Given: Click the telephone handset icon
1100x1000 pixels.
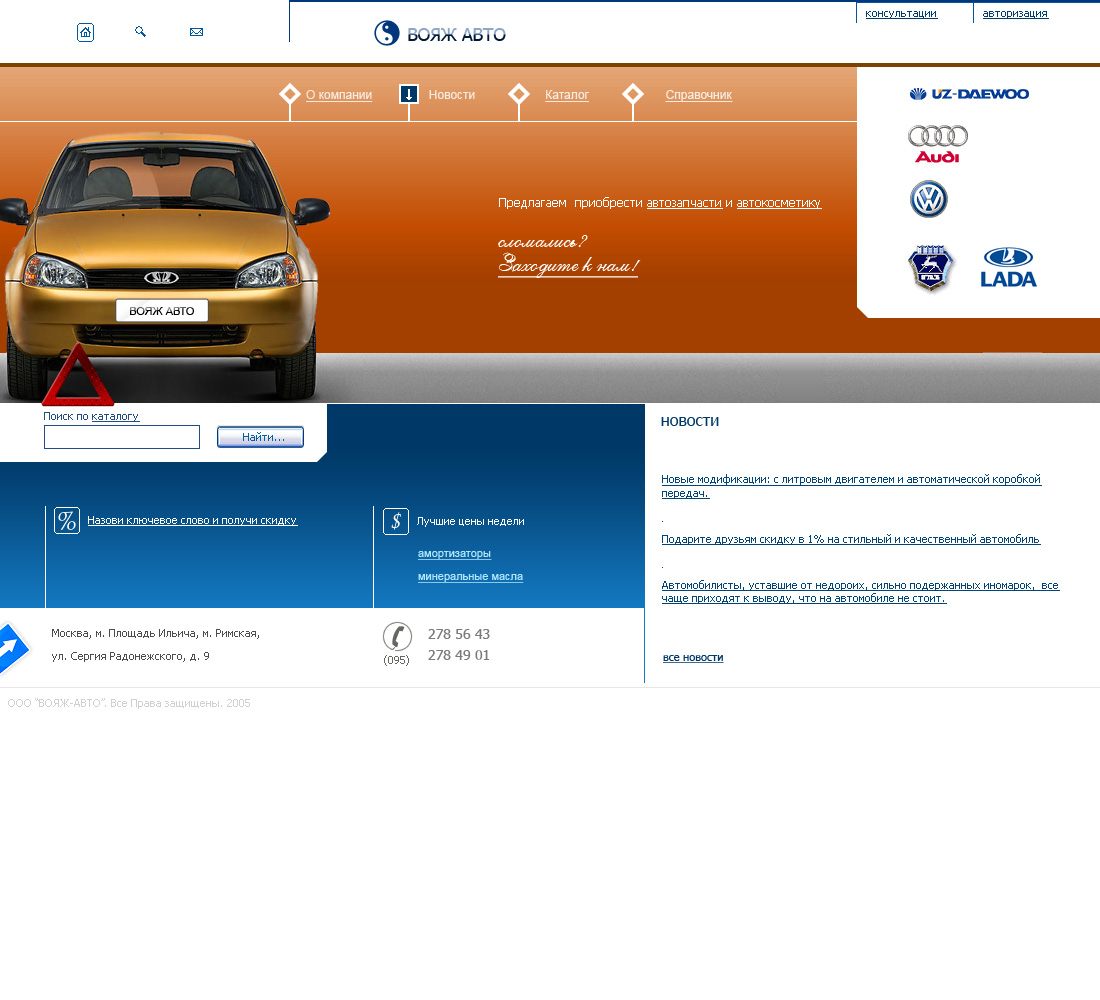Looking at the screenshot, I should (x=397, y=636).
